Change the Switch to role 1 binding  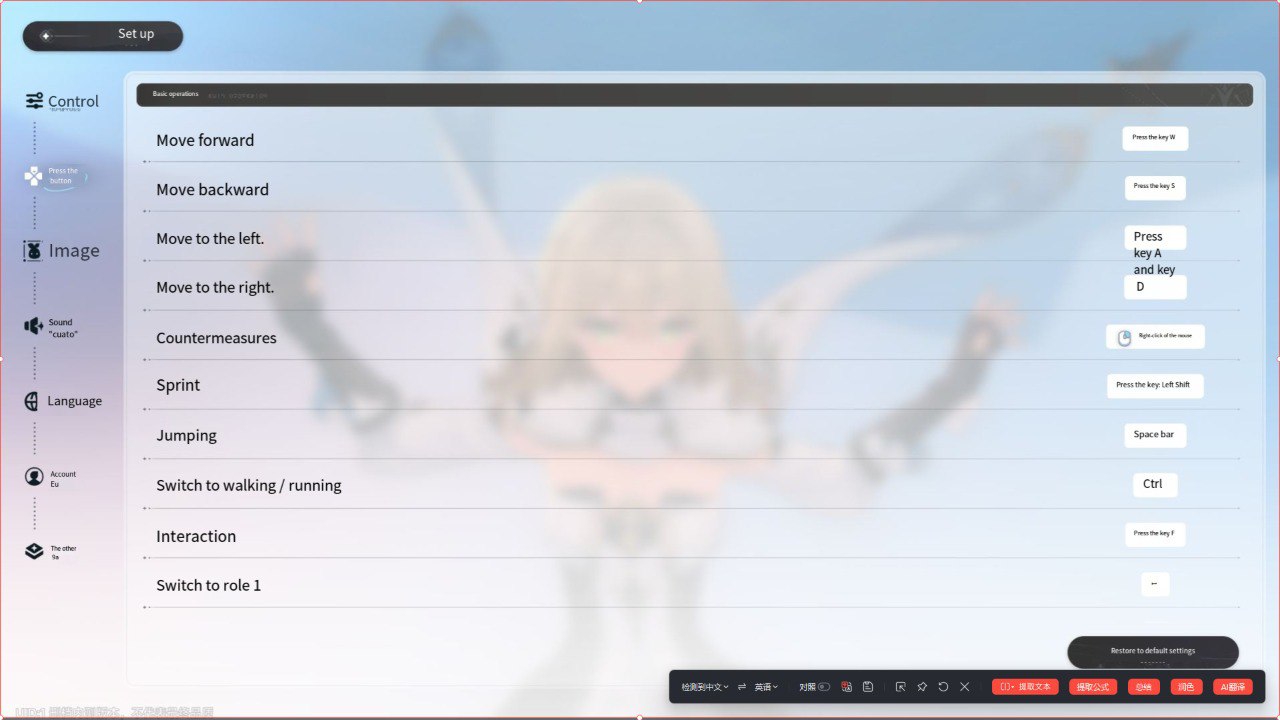click(x=1155, y=584)
